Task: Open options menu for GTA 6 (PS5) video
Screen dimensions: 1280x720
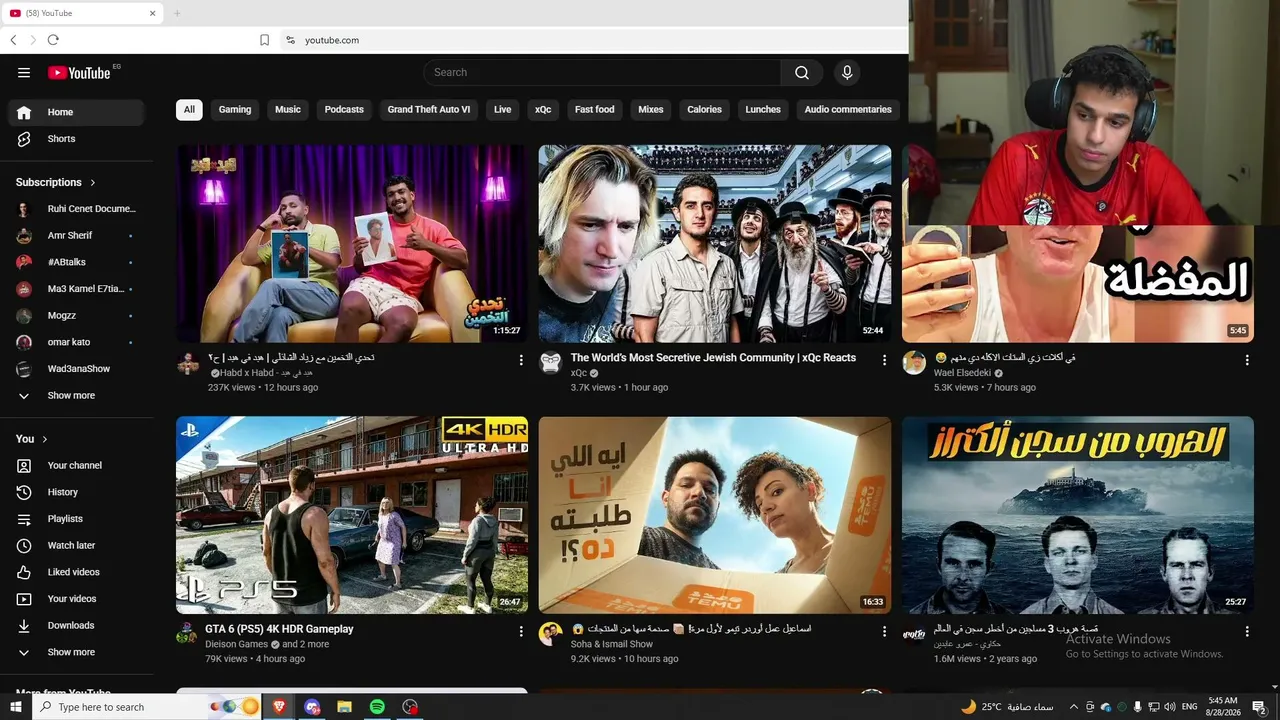Action: [521, 631]
